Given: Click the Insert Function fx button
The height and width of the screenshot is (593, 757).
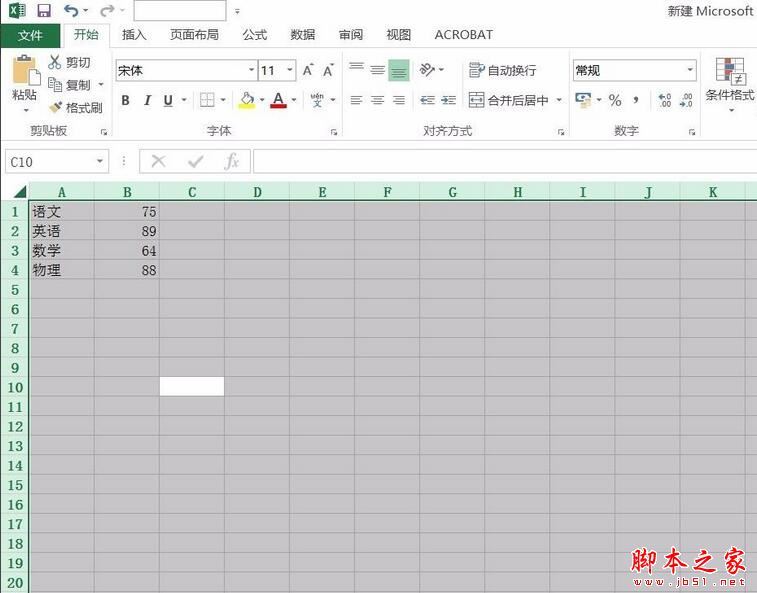Looking at the screenshot, I should tap(232, 161).
